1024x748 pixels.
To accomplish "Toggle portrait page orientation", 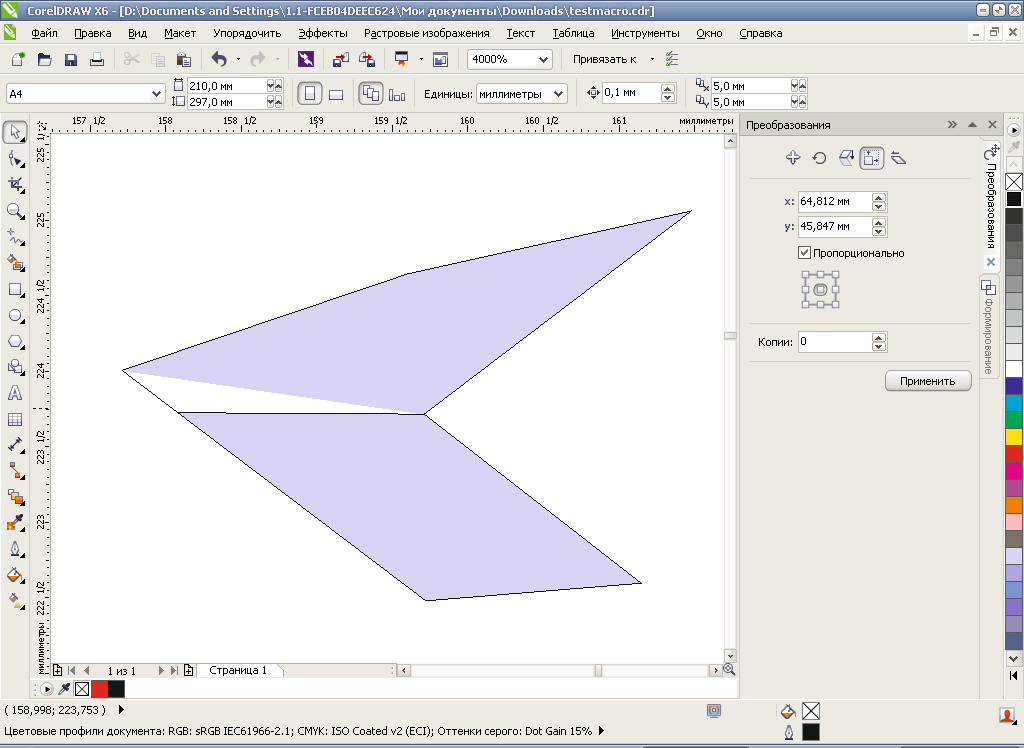I will pyautogui.click(x=310, y=93).
